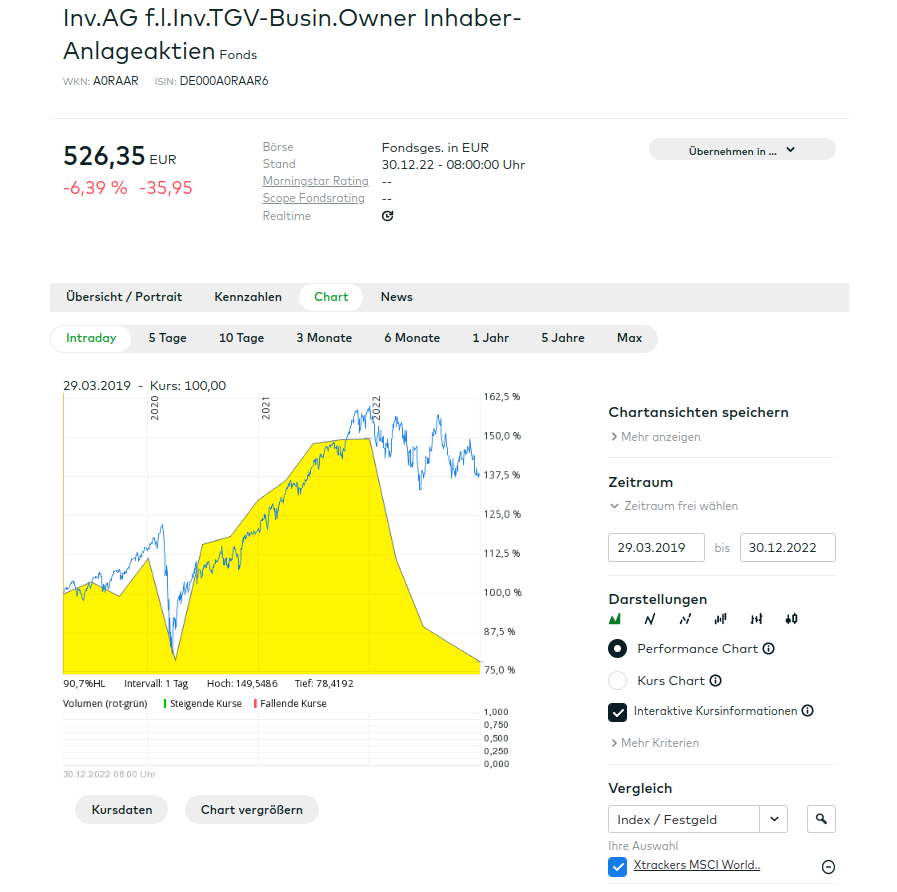Switch to the Kennzahlen tab
The width and height of the screenshot is (897, 892).
[x=248, y=297]
